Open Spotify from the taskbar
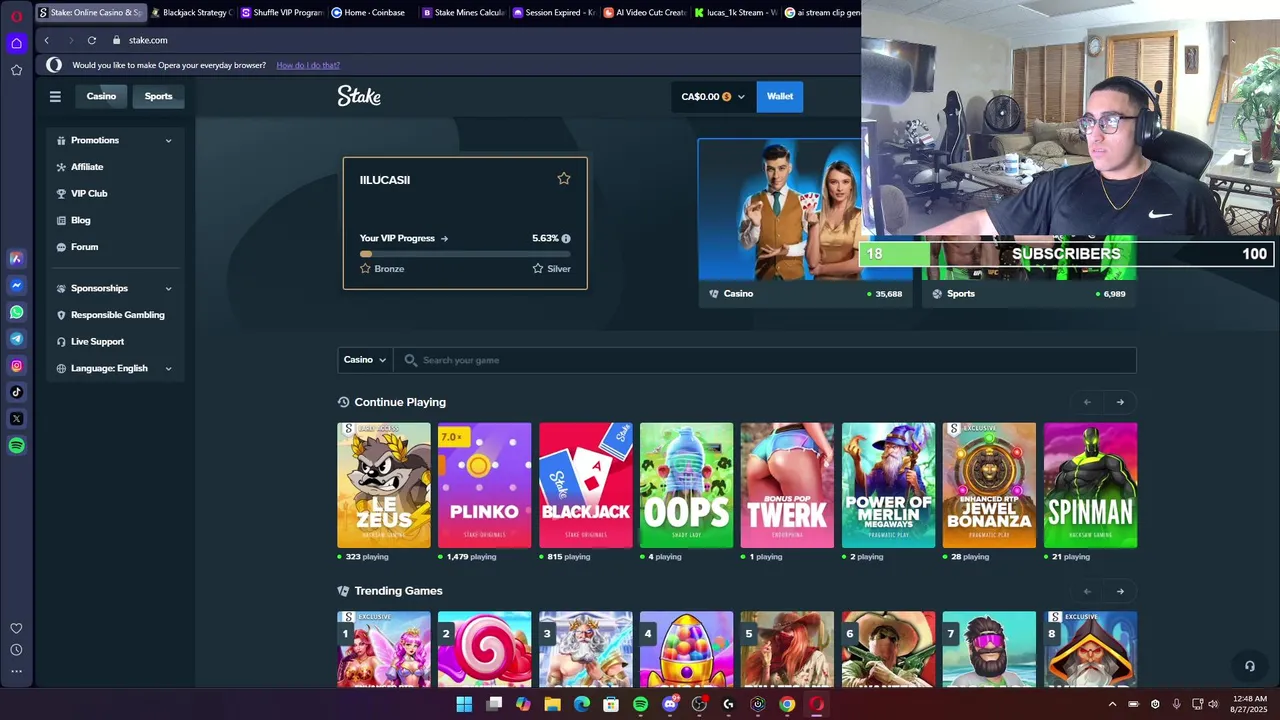Screen dimensions: 1280x720 [x=640, y=704]
